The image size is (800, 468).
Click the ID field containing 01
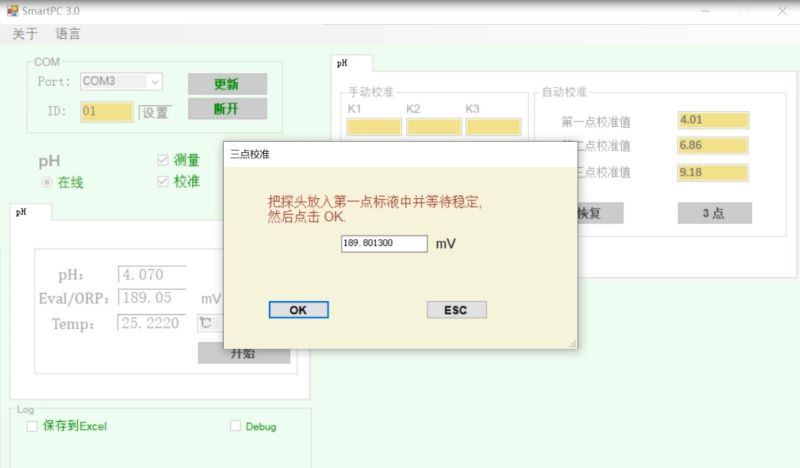(x=105, y=112)
